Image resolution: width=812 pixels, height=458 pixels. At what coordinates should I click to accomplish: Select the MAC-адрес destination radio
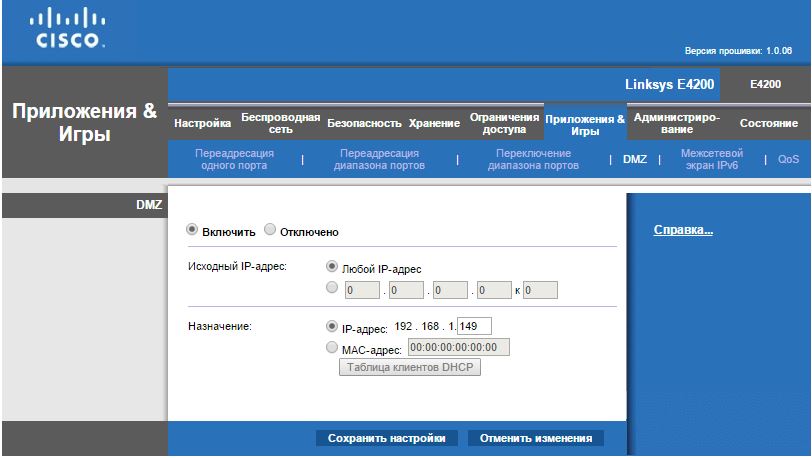pos(332,348)
